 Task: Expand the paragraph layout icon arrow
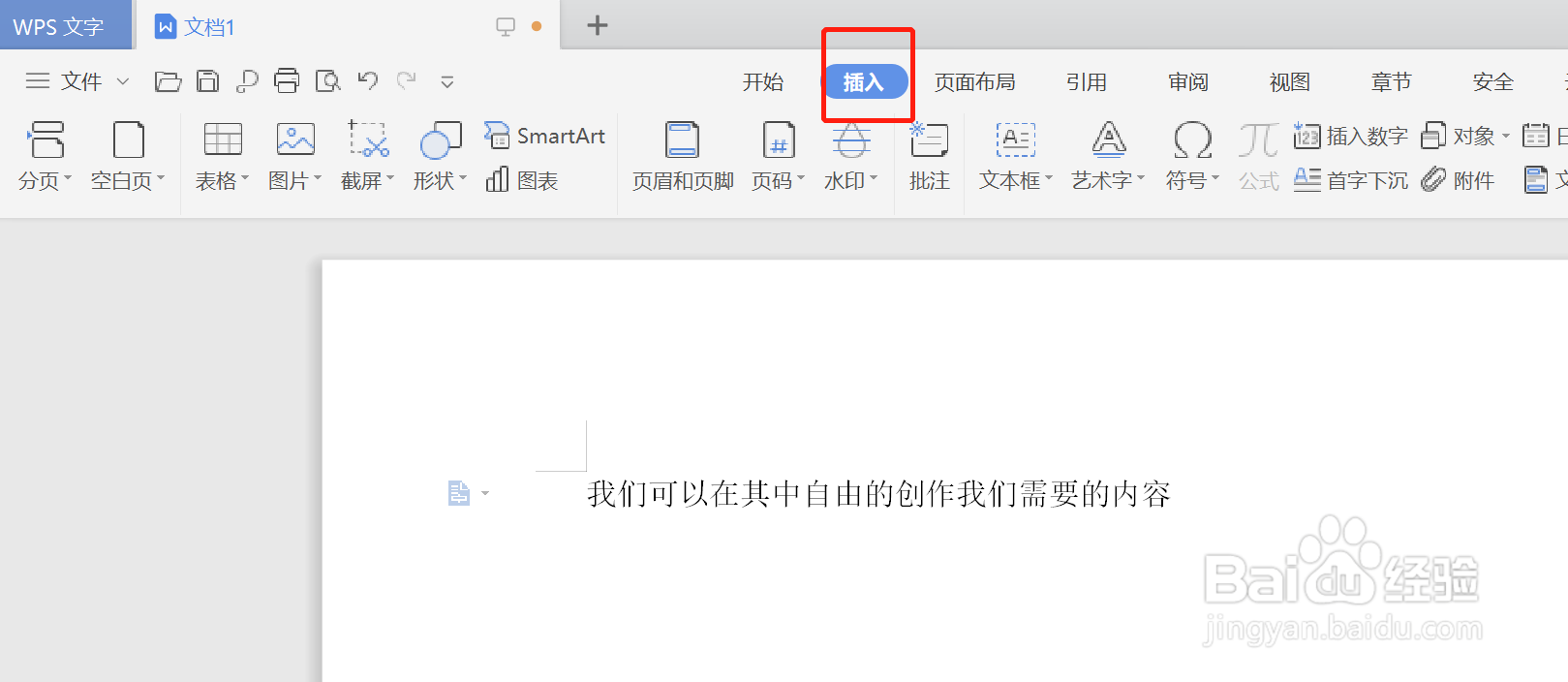[485, 494]
